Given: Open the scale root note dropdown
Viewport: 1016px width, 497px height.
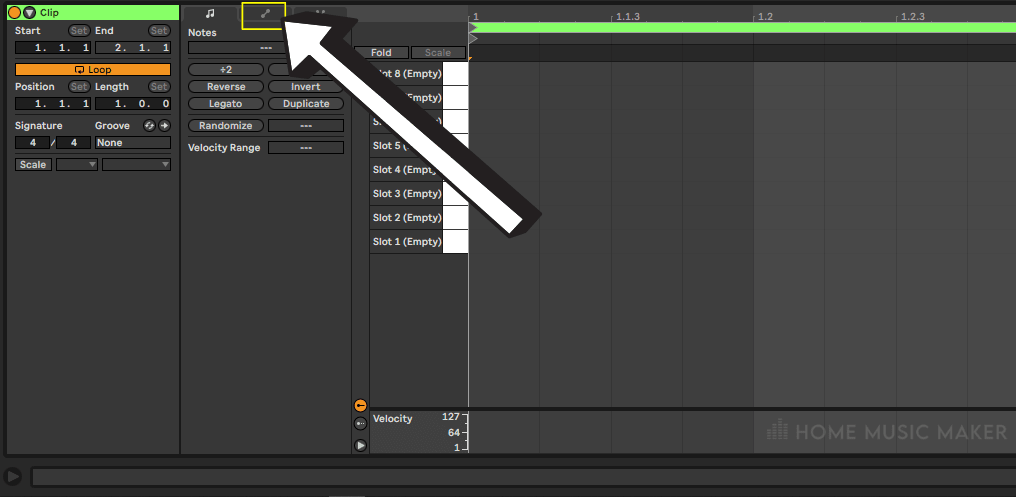Looking at the screenshot, I should coord(77,165).
